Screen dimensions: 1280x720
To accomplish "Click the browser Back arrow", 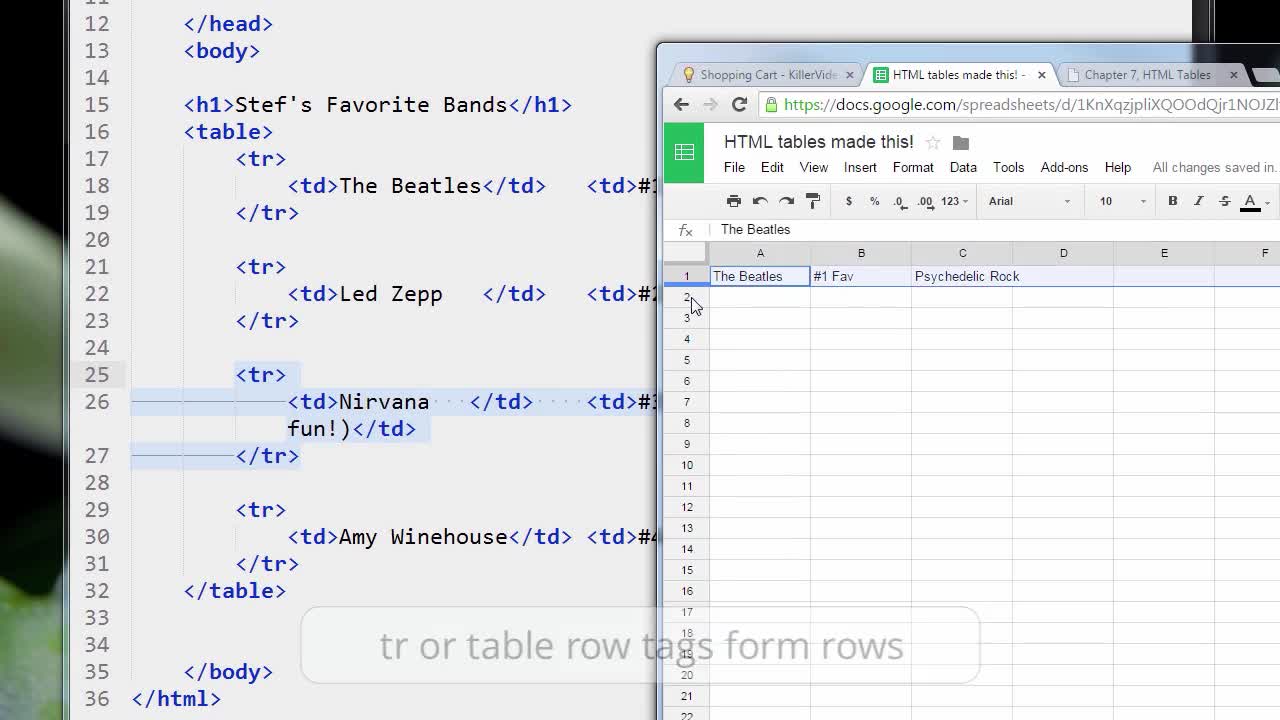I will point(681,104).
